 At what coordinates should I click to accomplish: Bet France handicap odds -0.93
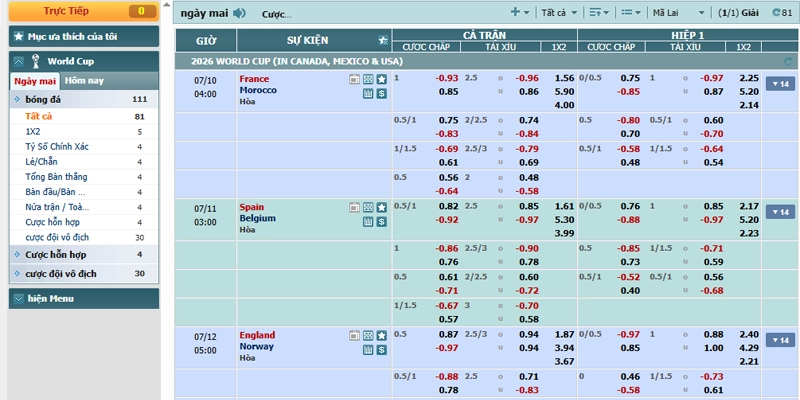(x=446, y=79)
